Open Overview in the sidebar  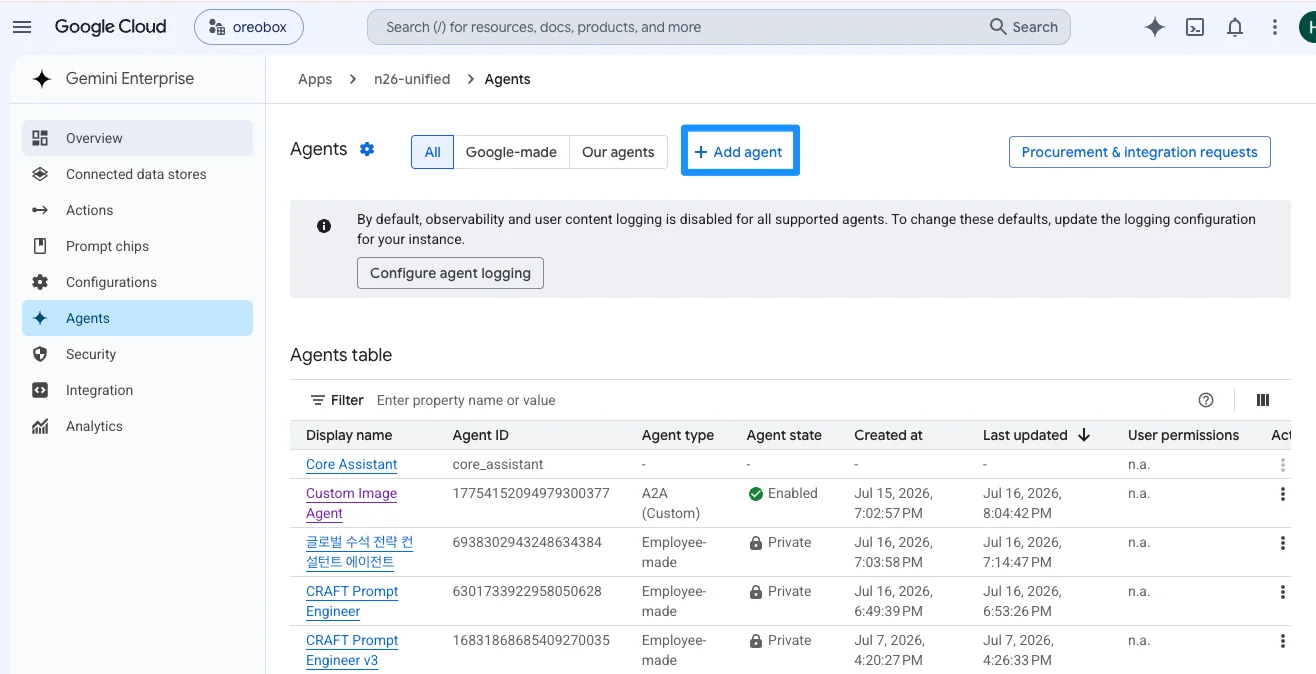point(137,138)
